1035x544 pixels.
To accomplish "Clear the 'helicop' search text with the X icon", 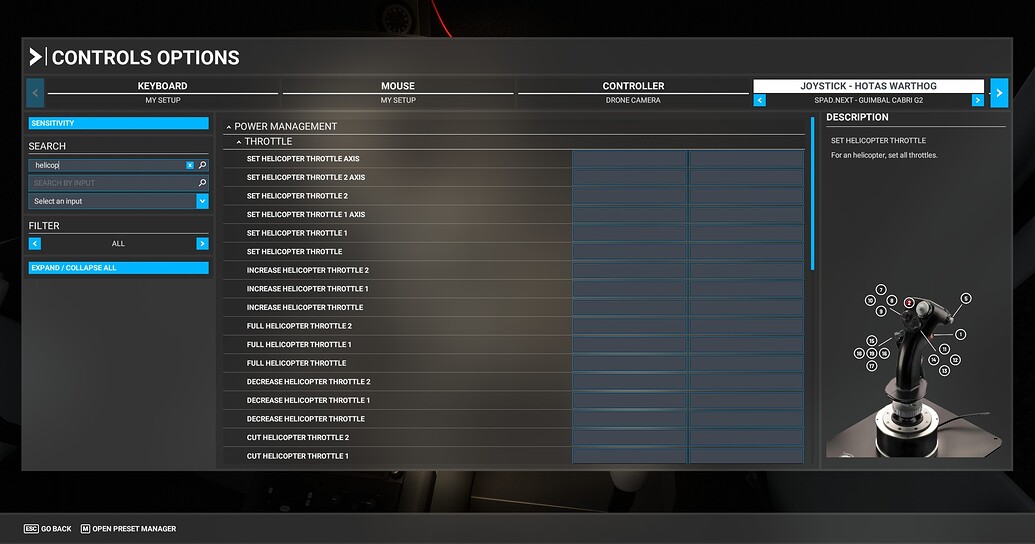I will (190, 165).
